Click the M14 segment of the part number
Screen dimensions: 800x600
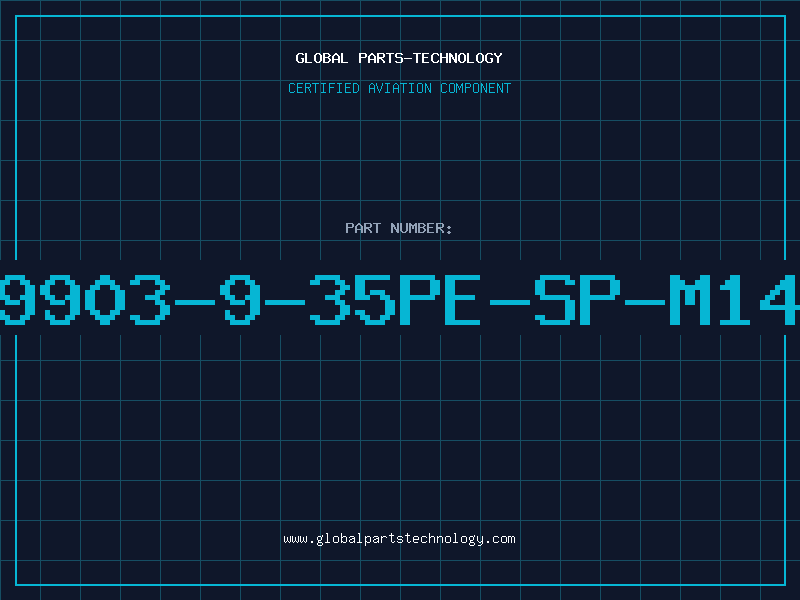(x=734, y=299)
